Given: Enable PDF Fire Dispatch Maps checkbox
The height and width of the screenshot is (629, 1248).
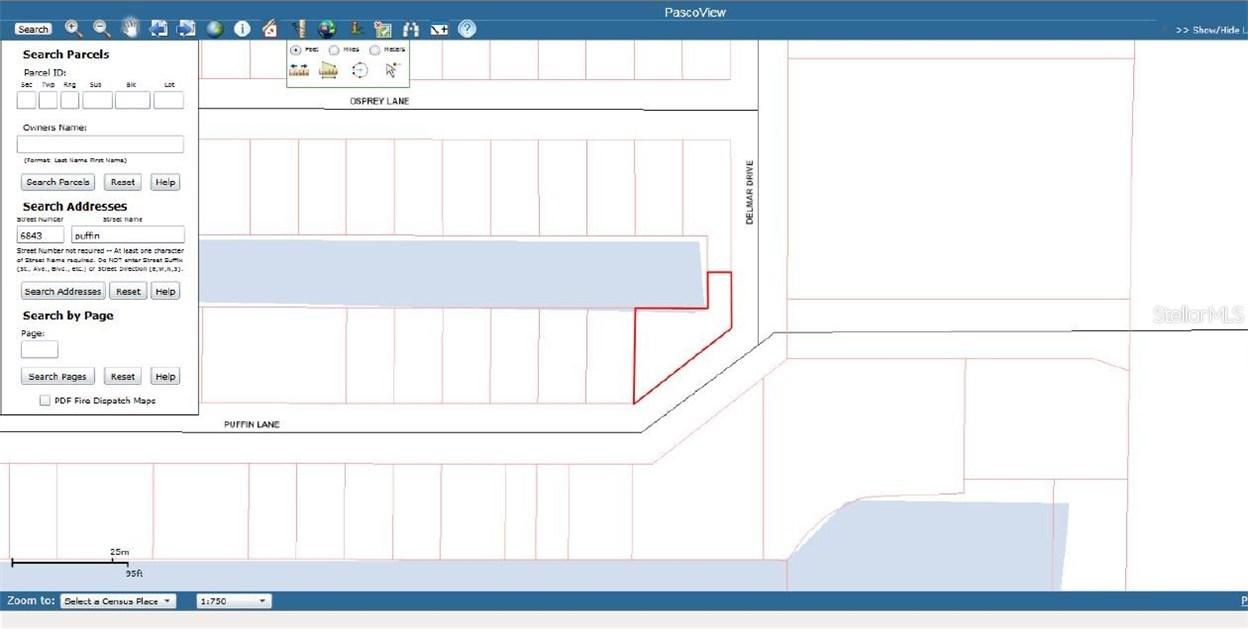Looking at the screenshot, I should click(45, 400).
